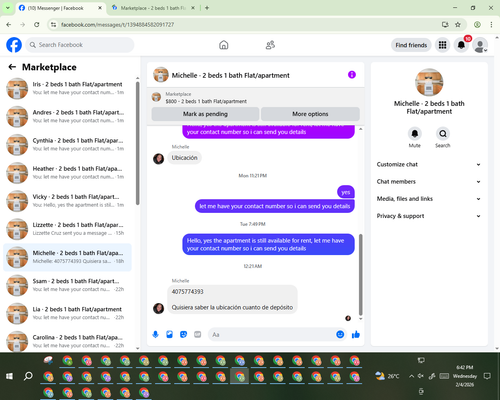The width and height of the screenshot is (500, 400).
Task: Send a thumbs-up like
Action: 356,334
